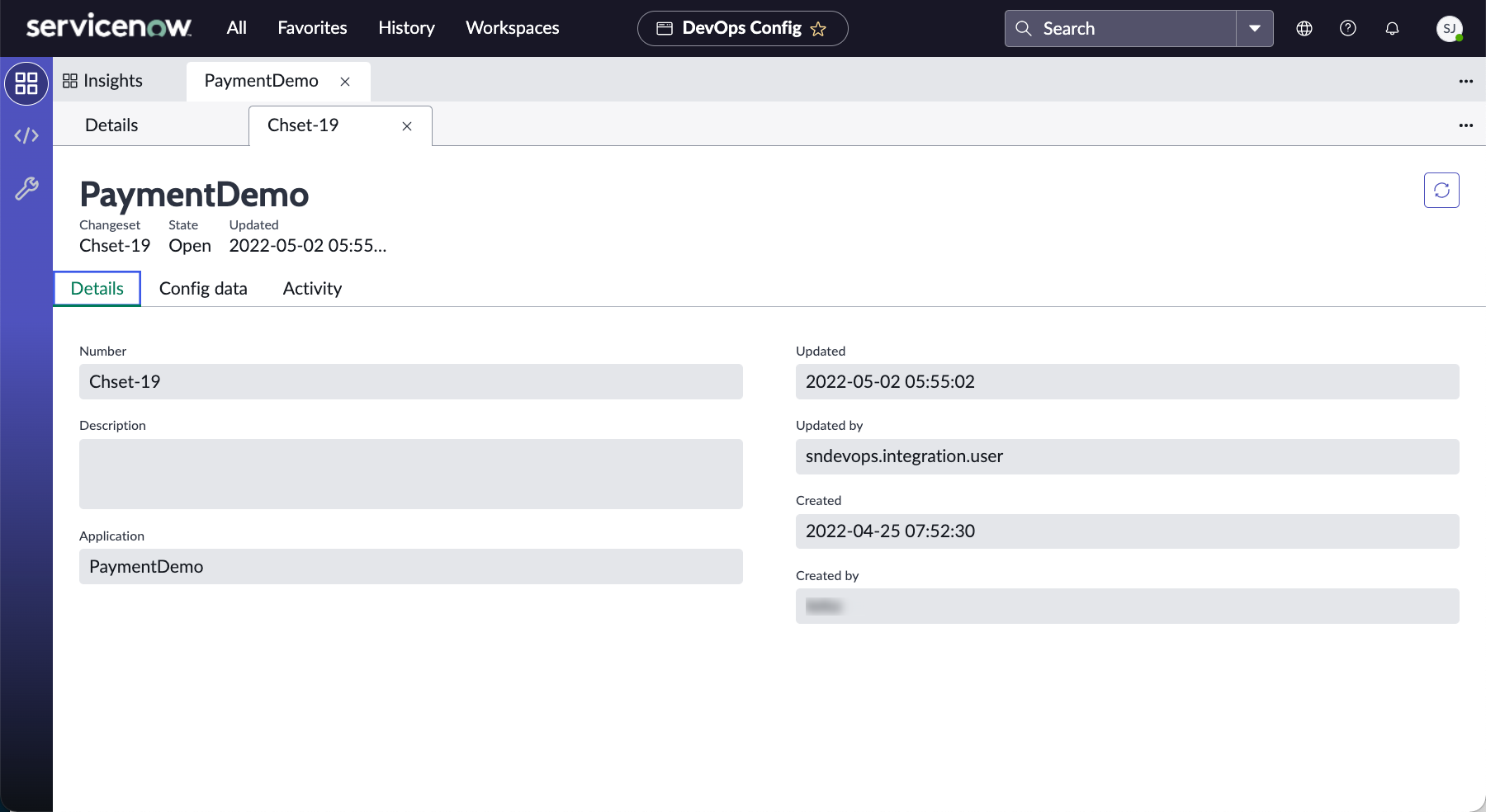Open the Favorites menu
The image size is (1486, 812).
point(312,28)
